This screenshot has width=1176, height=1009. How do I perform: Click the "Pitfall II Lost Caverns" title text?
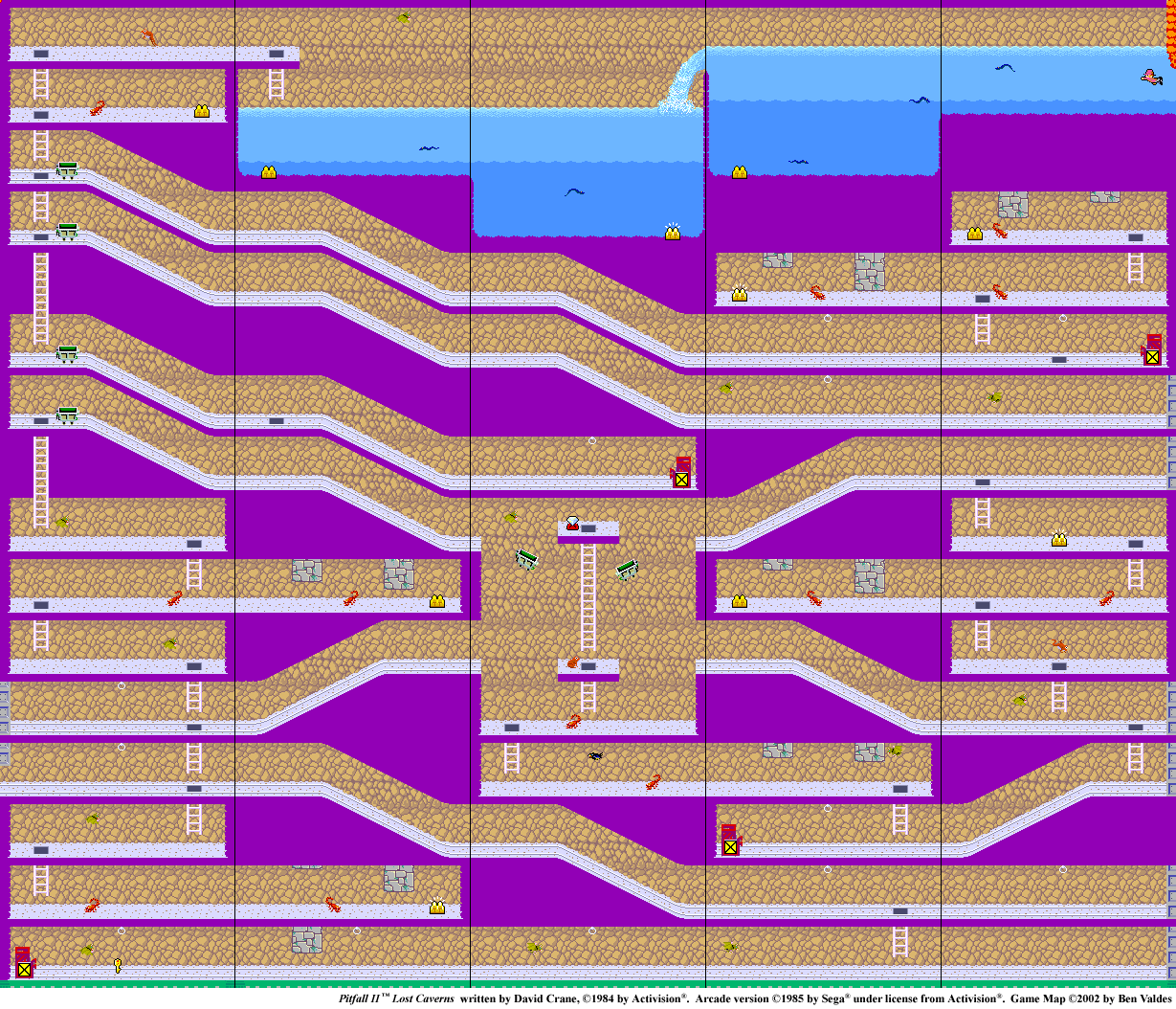point(396,998)
